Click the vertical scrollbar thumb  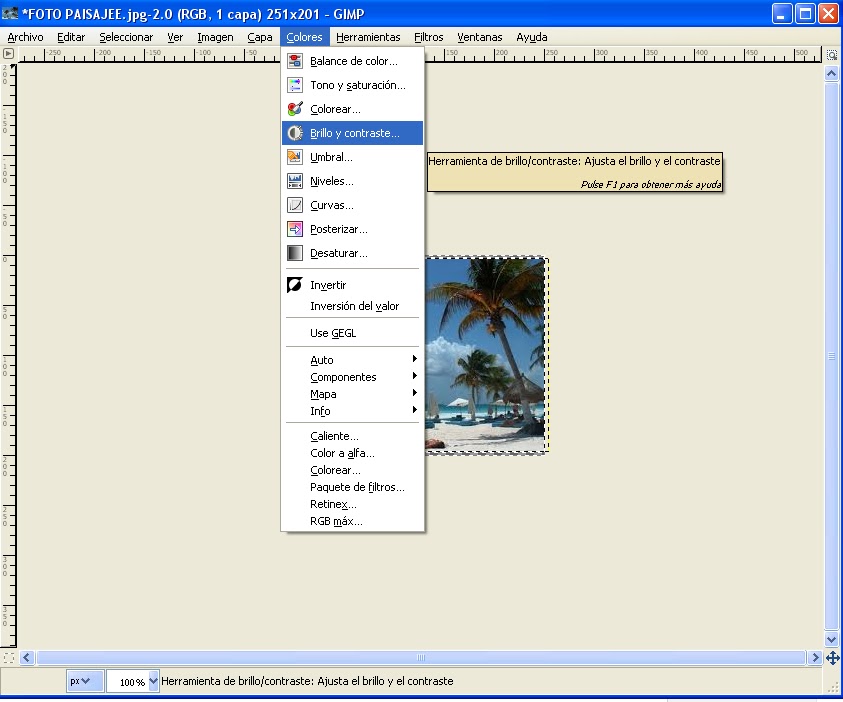click(x=832, y=356)
